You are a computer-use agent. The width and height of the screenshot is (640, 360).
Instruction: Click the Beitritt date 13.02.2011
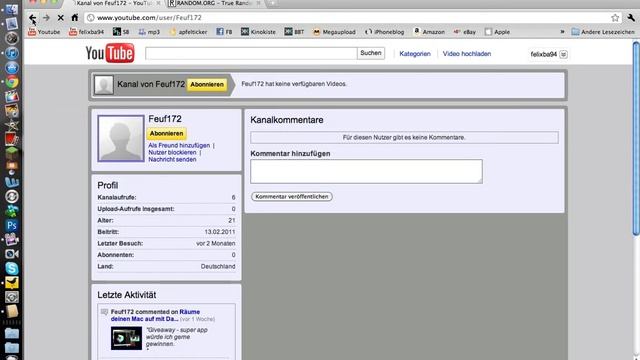[x=220, y=232]
